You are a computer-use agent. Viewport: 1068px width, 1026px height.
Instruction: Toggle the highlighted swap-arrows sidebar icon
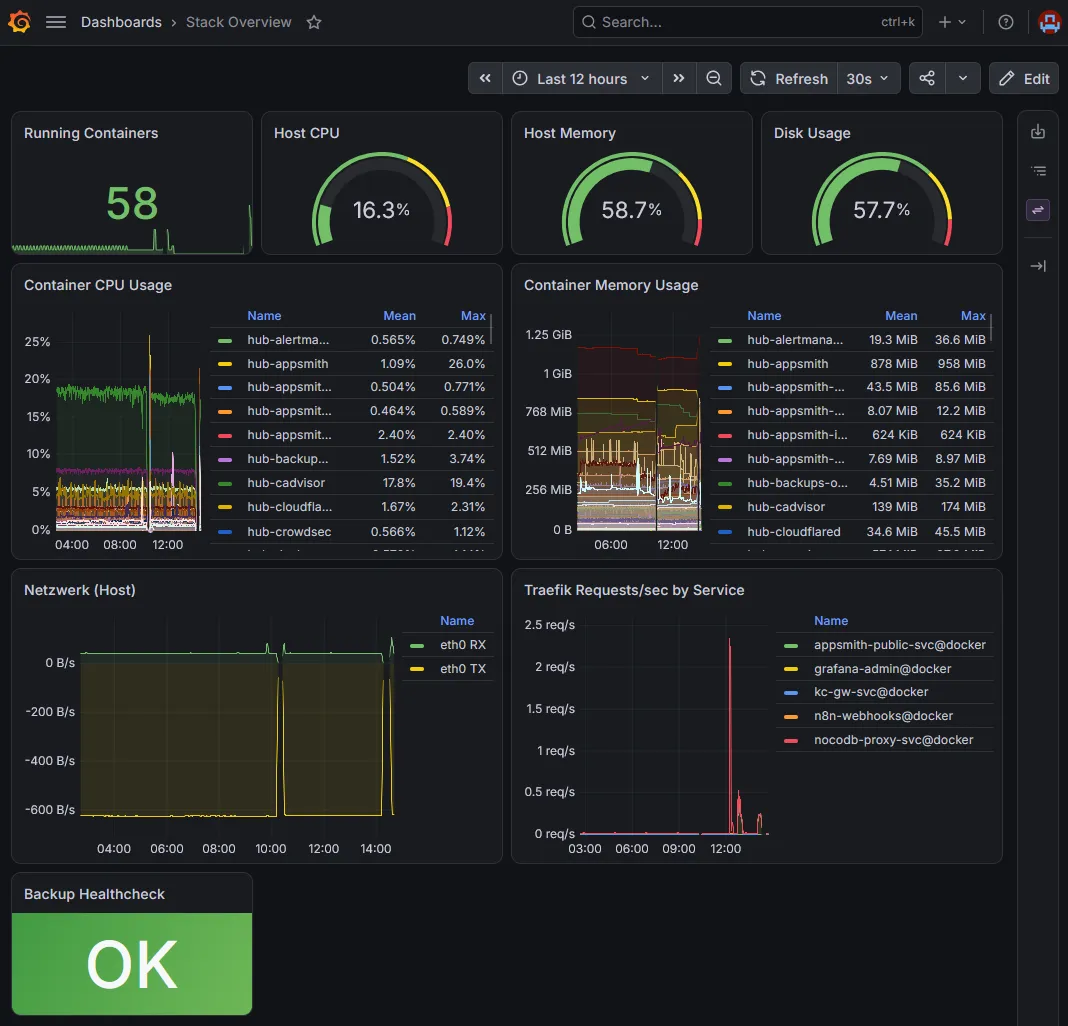[x=1037, y=210]
